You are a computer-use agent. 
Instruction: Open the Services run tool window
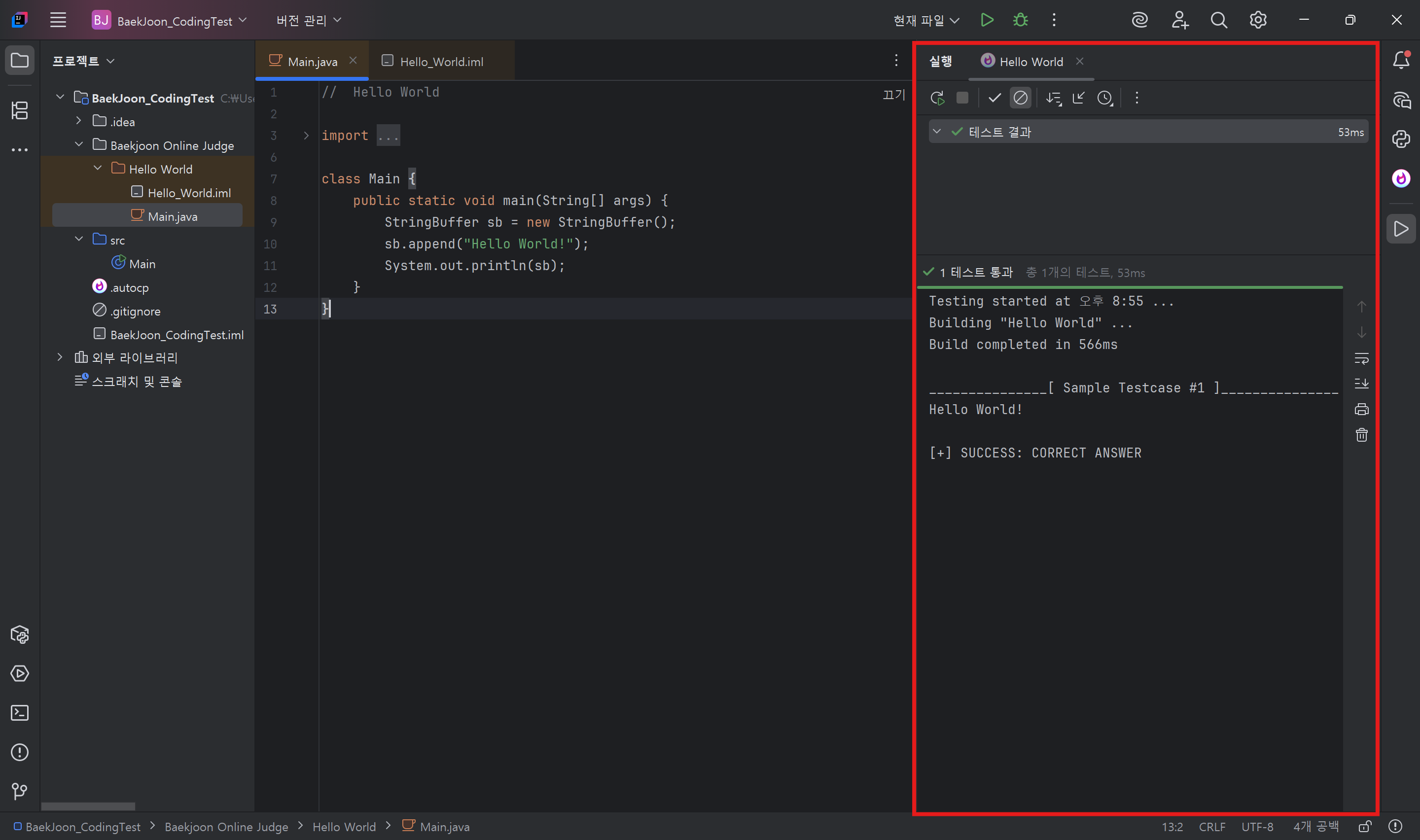coord(20,673)
